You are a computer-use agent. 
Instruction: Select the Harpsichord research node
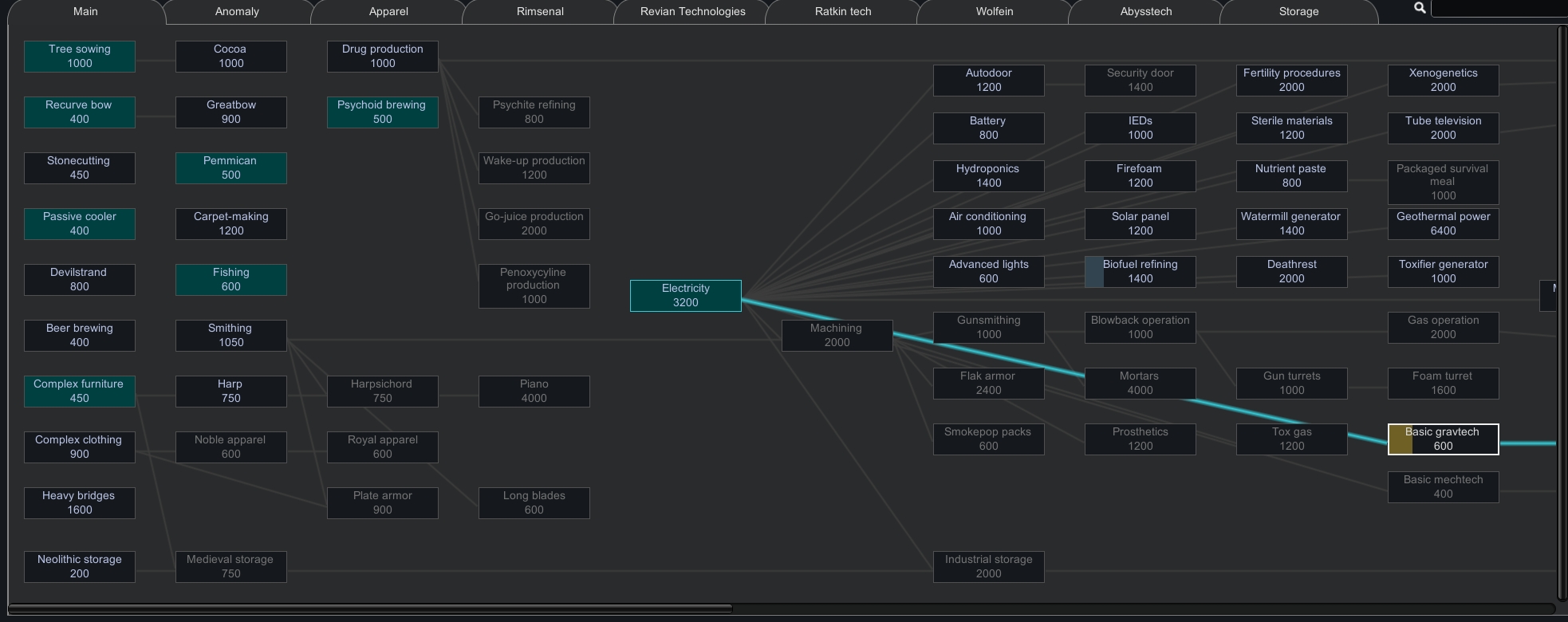point(383,392)
